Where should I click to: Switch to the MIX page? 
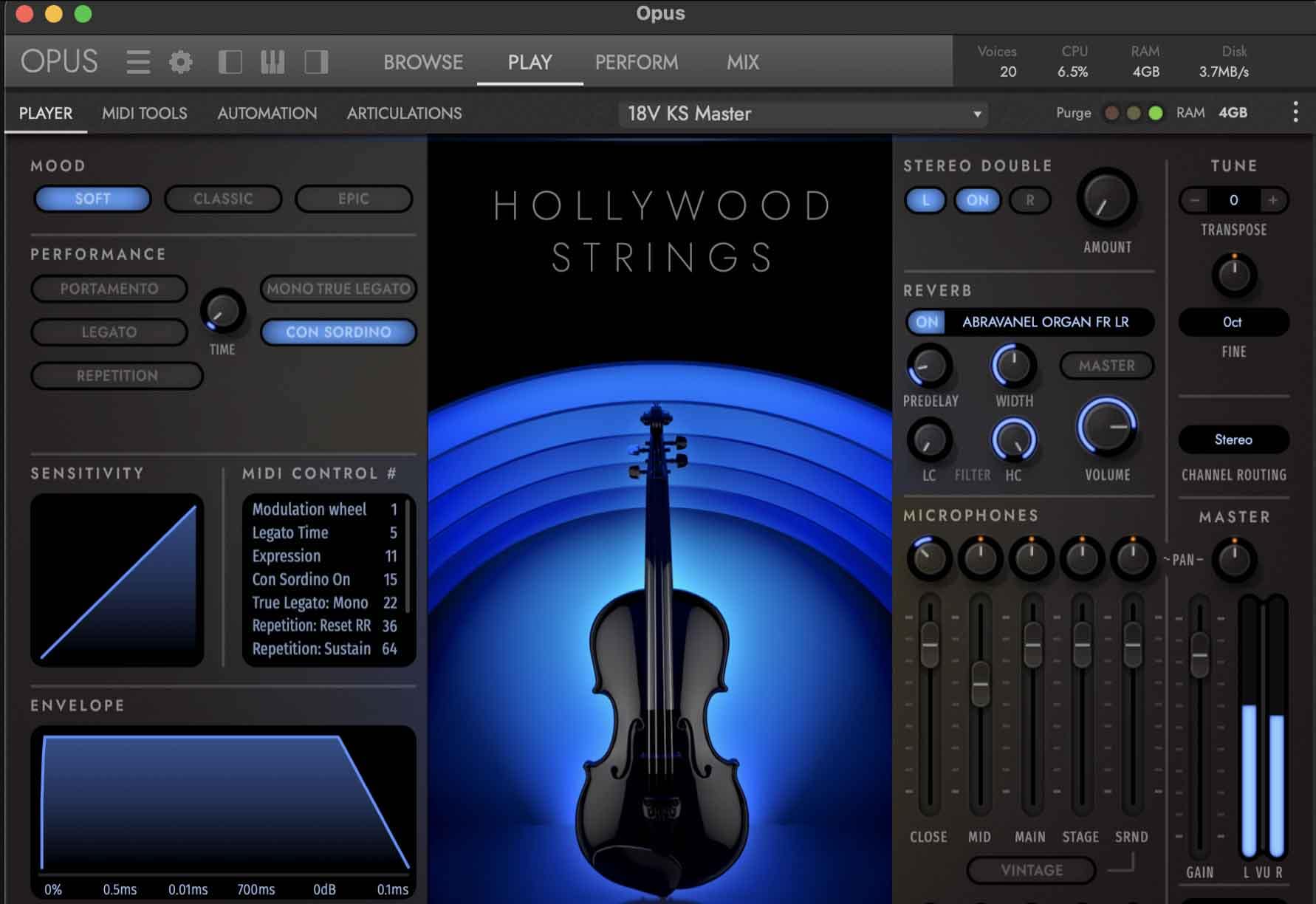[x=742, y=62]
